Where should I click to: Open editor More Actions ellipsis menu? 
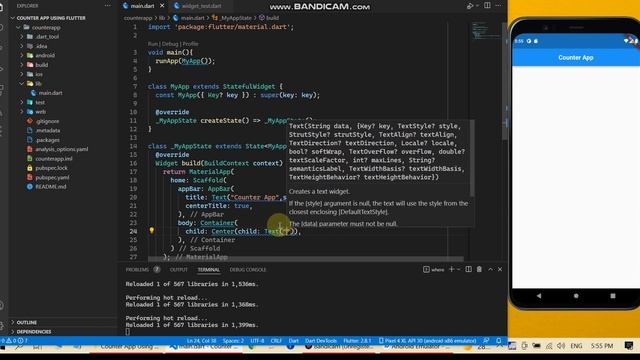click(x=498, y=6)
